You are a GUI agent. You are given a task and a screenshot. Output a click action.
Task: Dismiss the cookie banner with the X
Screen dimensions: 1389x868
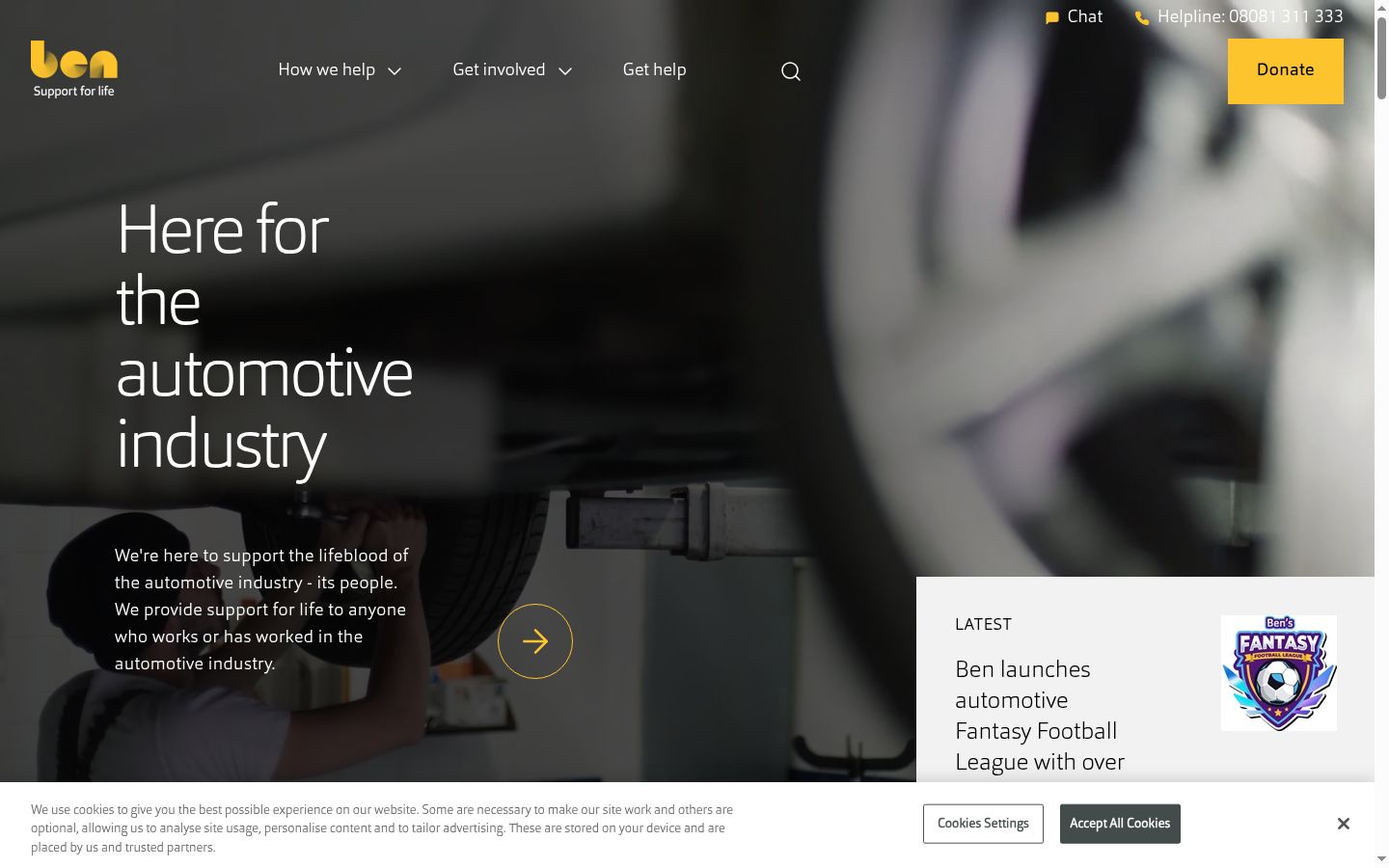click(x=1344, y=824)
